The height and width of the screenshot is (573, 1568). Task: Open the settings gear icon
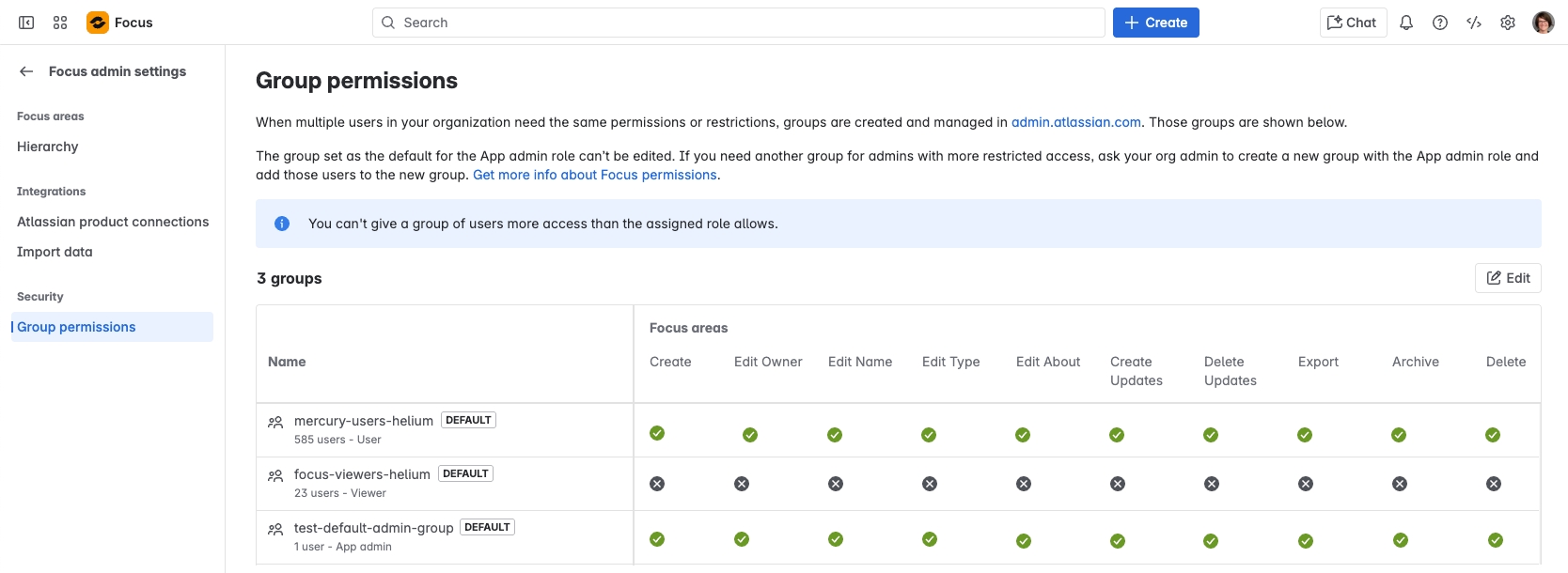tap(1508, 23)
